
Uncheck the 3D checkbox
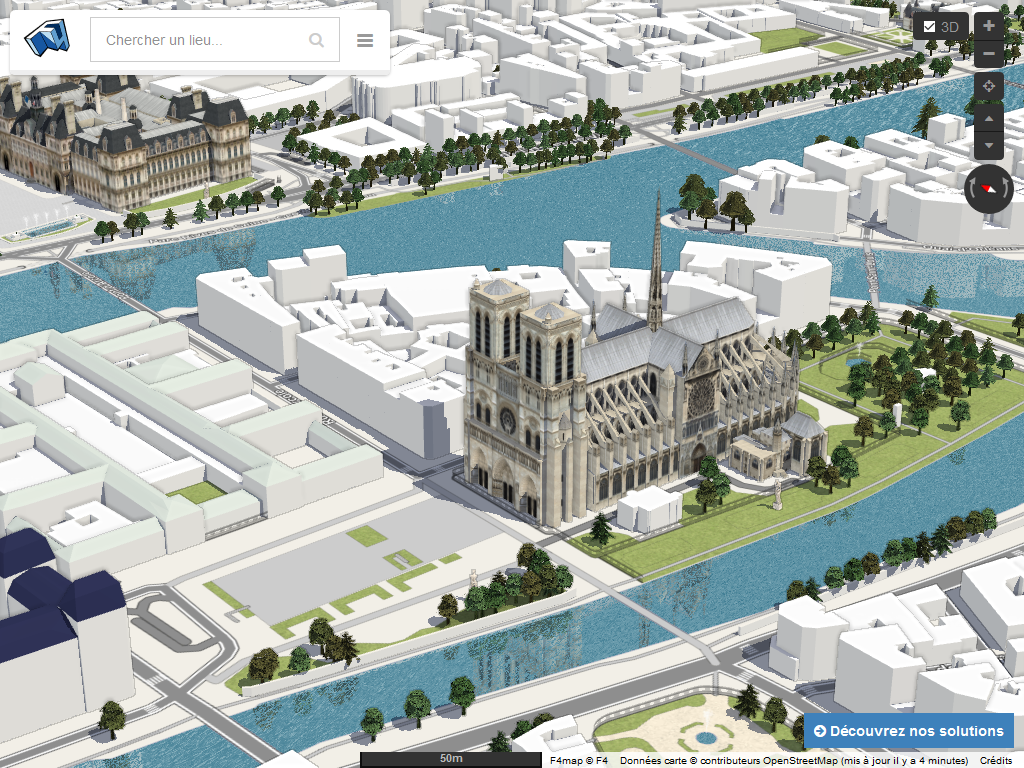[x=929, y=27]
